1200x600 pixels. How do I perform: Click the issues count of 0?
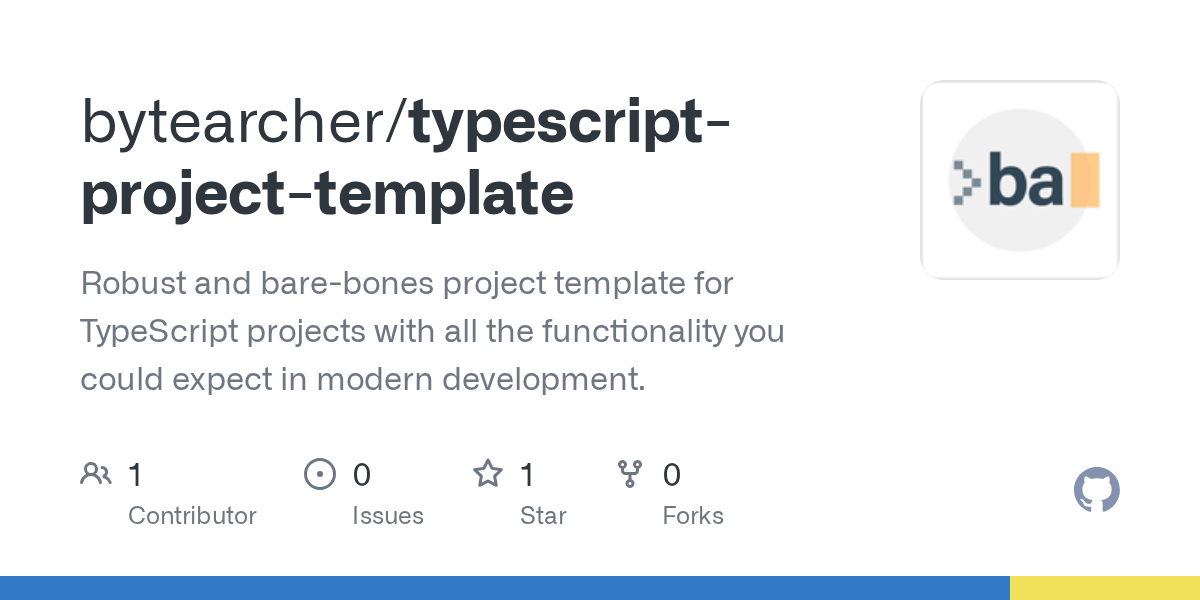361,474
